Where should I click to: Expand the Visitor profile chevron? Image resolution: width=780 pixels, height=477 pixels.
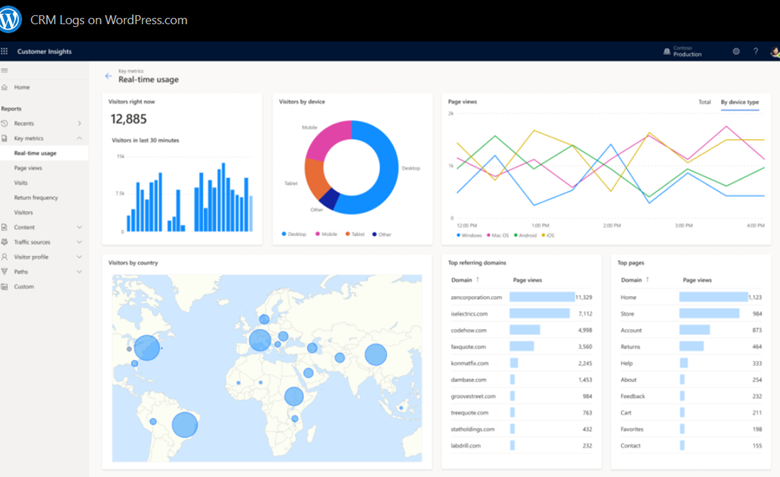tap(79, 257)
